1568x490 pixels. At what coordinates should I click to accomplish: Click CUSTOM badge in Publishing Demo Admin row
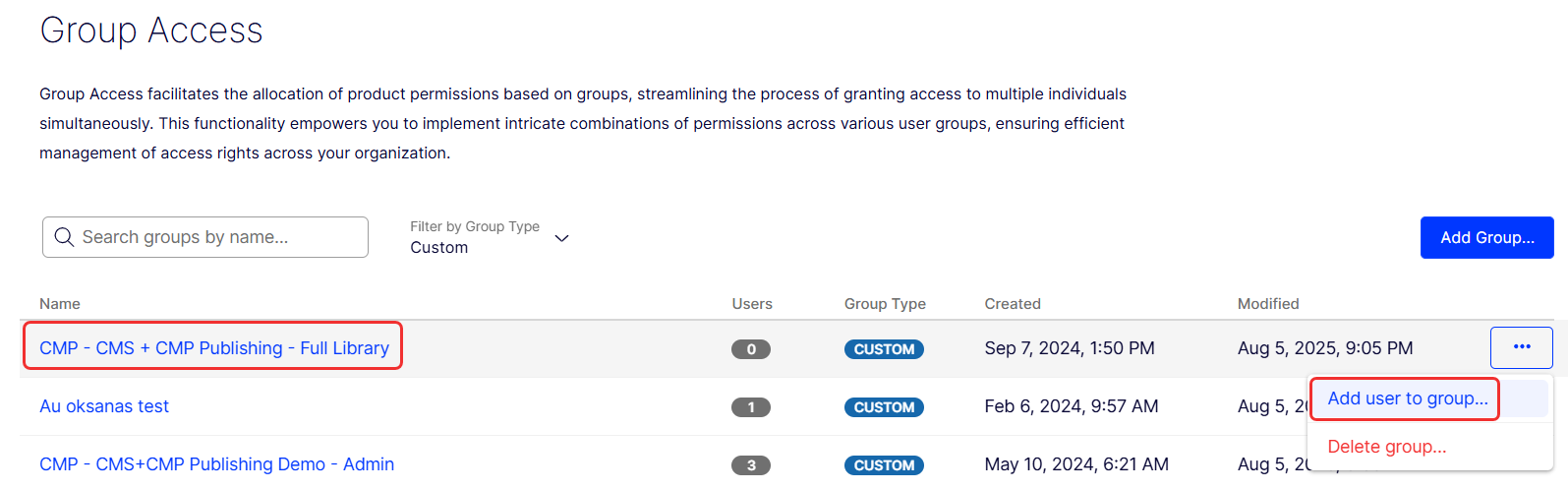coord(884,465)
